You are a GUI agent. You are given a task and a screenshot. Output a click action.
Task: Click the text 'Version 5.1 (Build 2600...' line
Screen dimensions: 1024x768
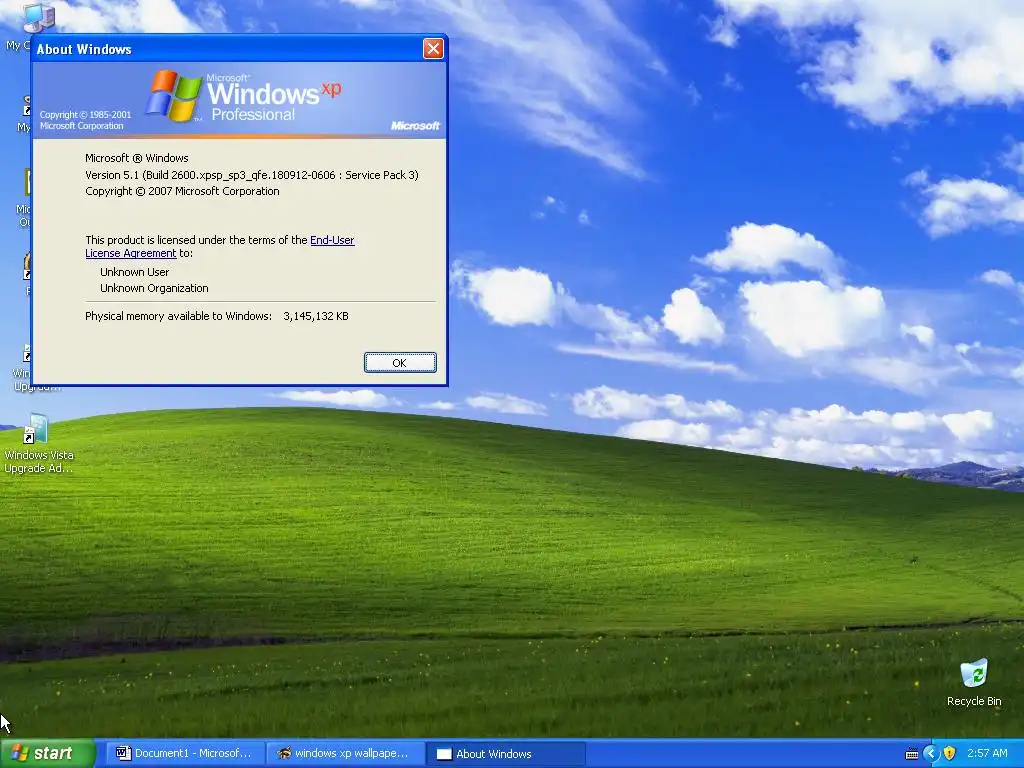coord(251,175)
